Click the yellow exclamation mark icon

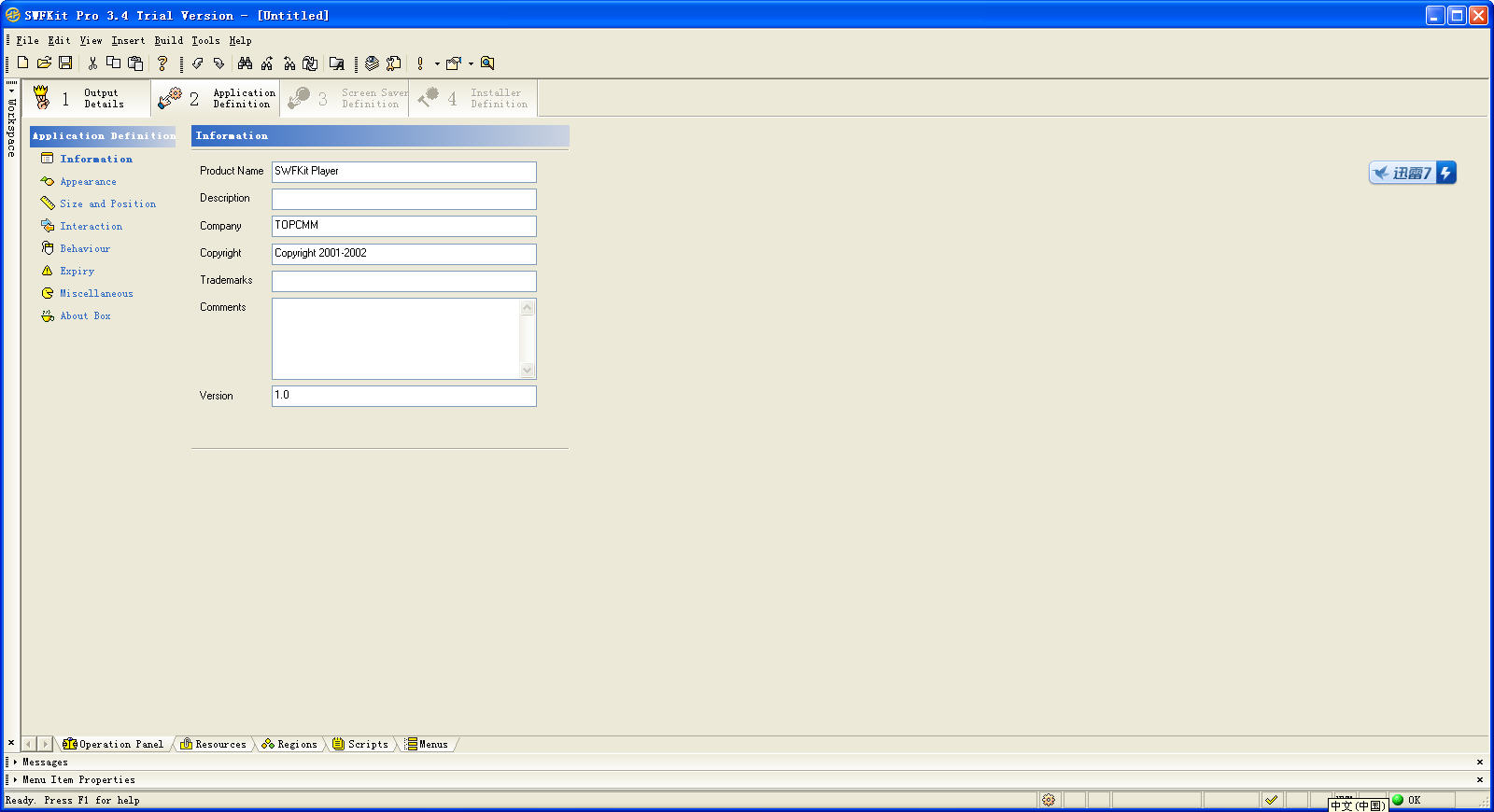pos(420,63)
